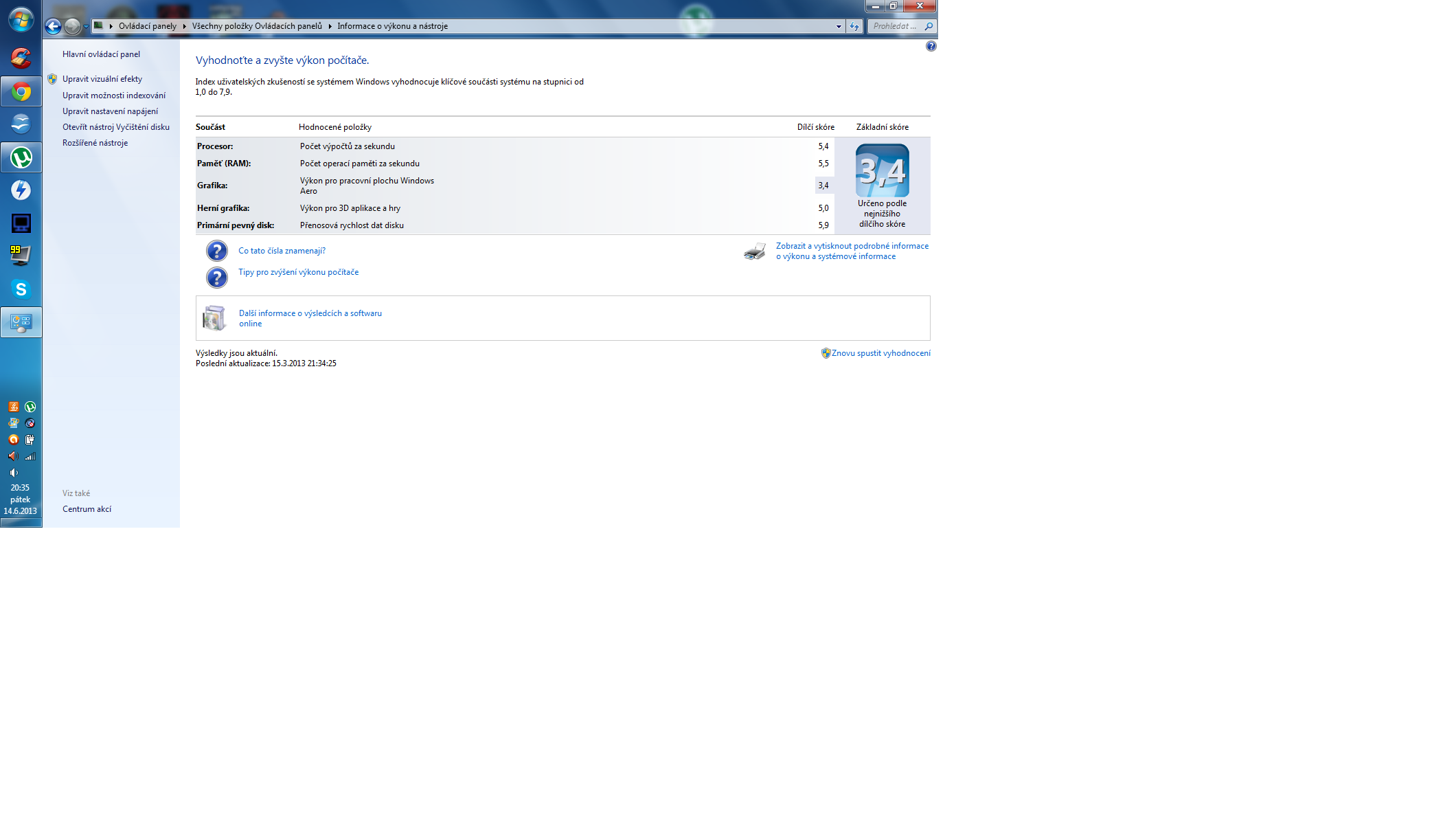Click the volume speaker tray icon
This screenshot has width=1456, height=819.
tap(13, 473)
